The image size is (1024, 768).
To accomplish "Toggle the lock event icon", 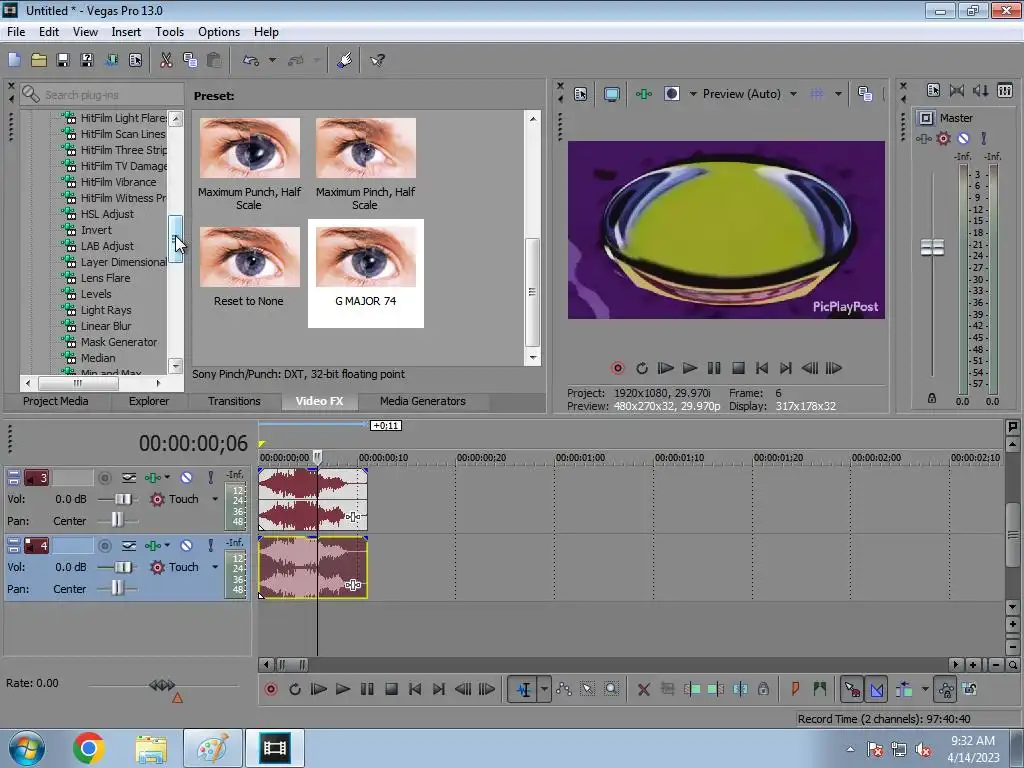I will (x=763, y=689).
